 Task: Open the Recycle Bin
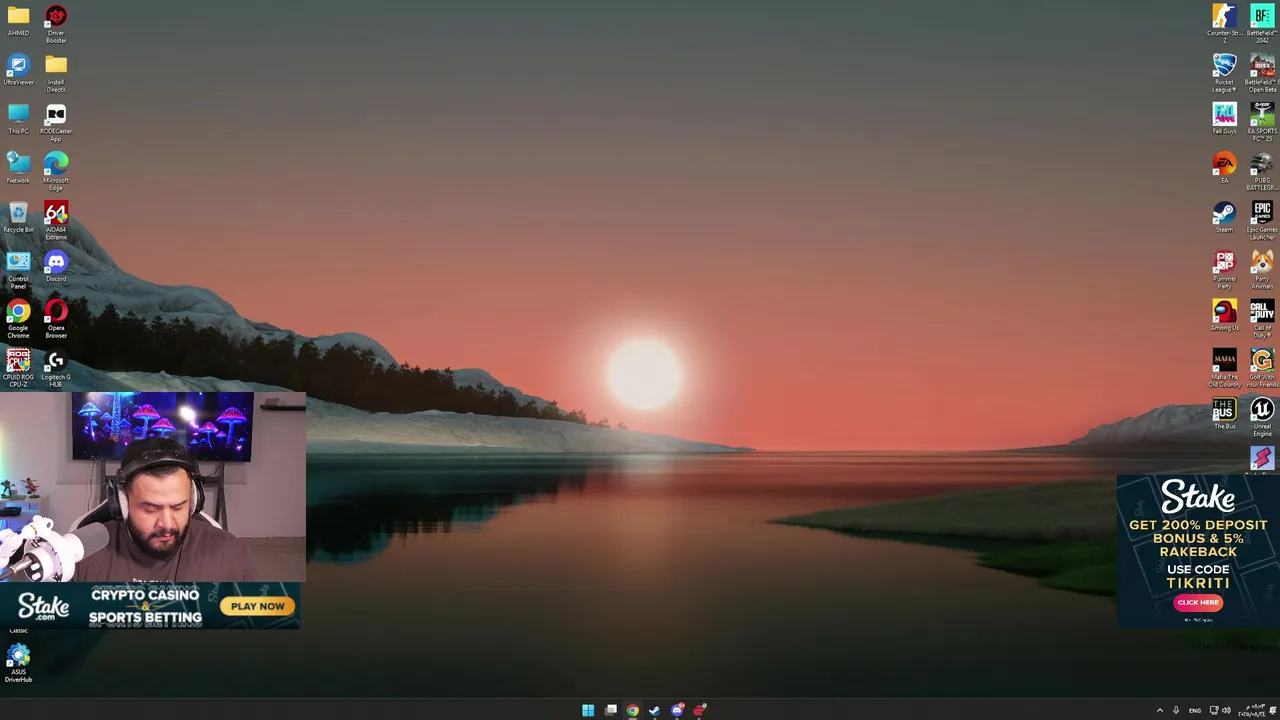18,217
